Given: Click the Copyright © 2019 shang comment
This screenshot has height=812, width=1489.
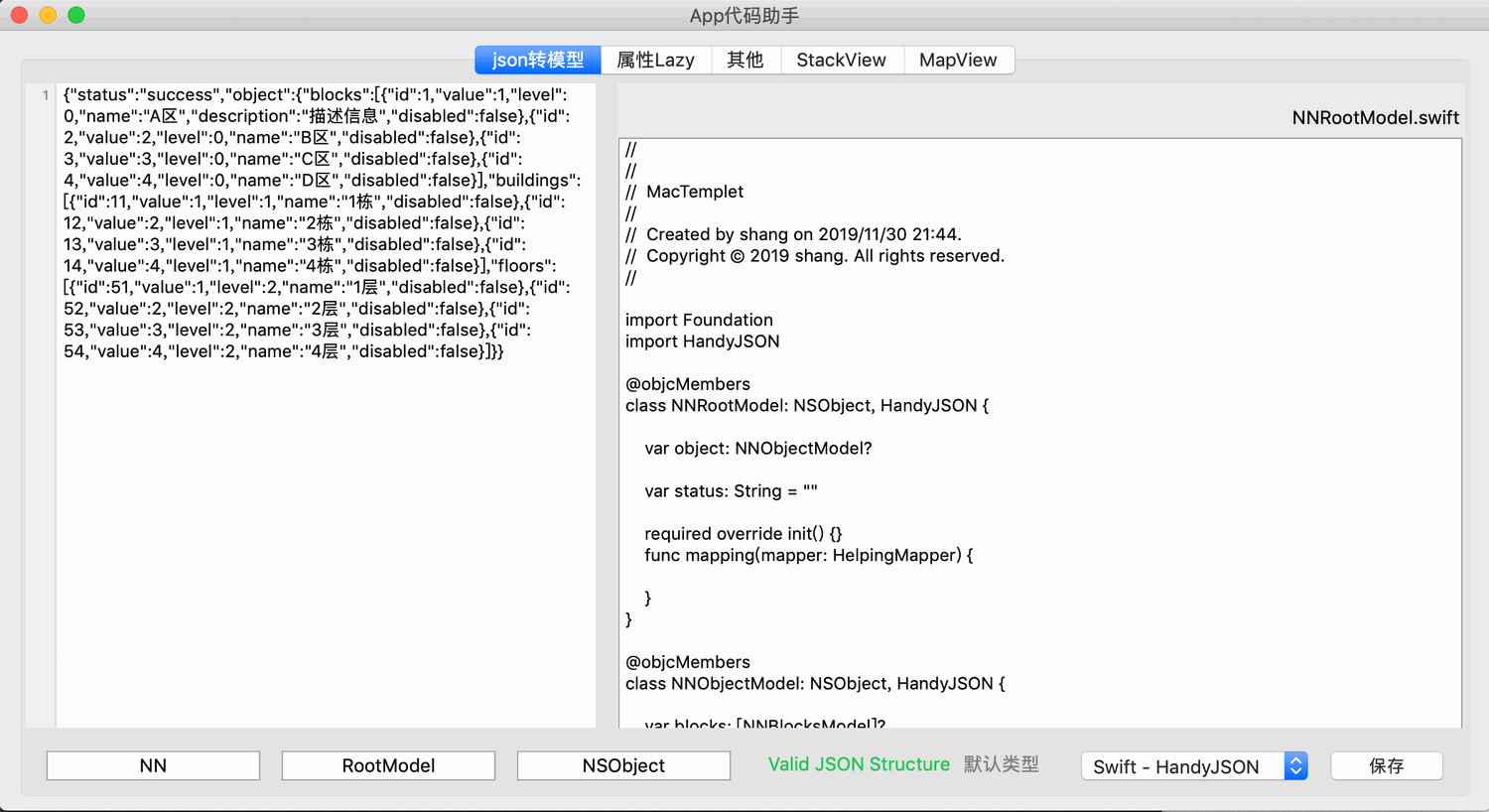Looking at the screenshot, I should (815, 256).
